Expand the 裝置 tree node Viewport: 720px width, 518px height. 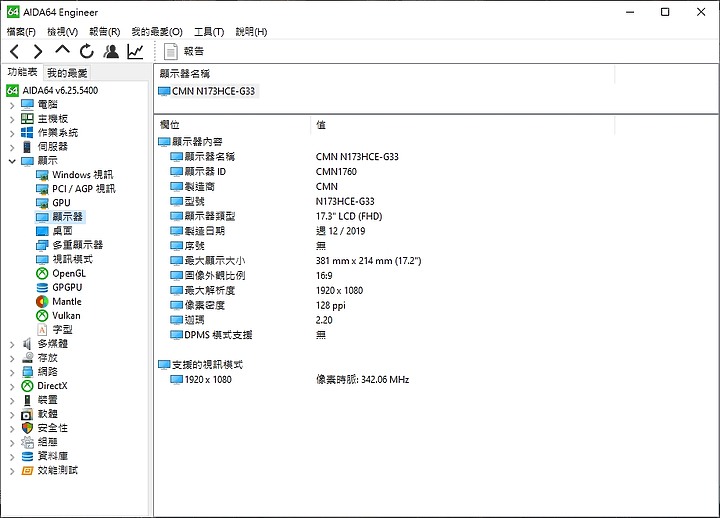click(12, 400)
